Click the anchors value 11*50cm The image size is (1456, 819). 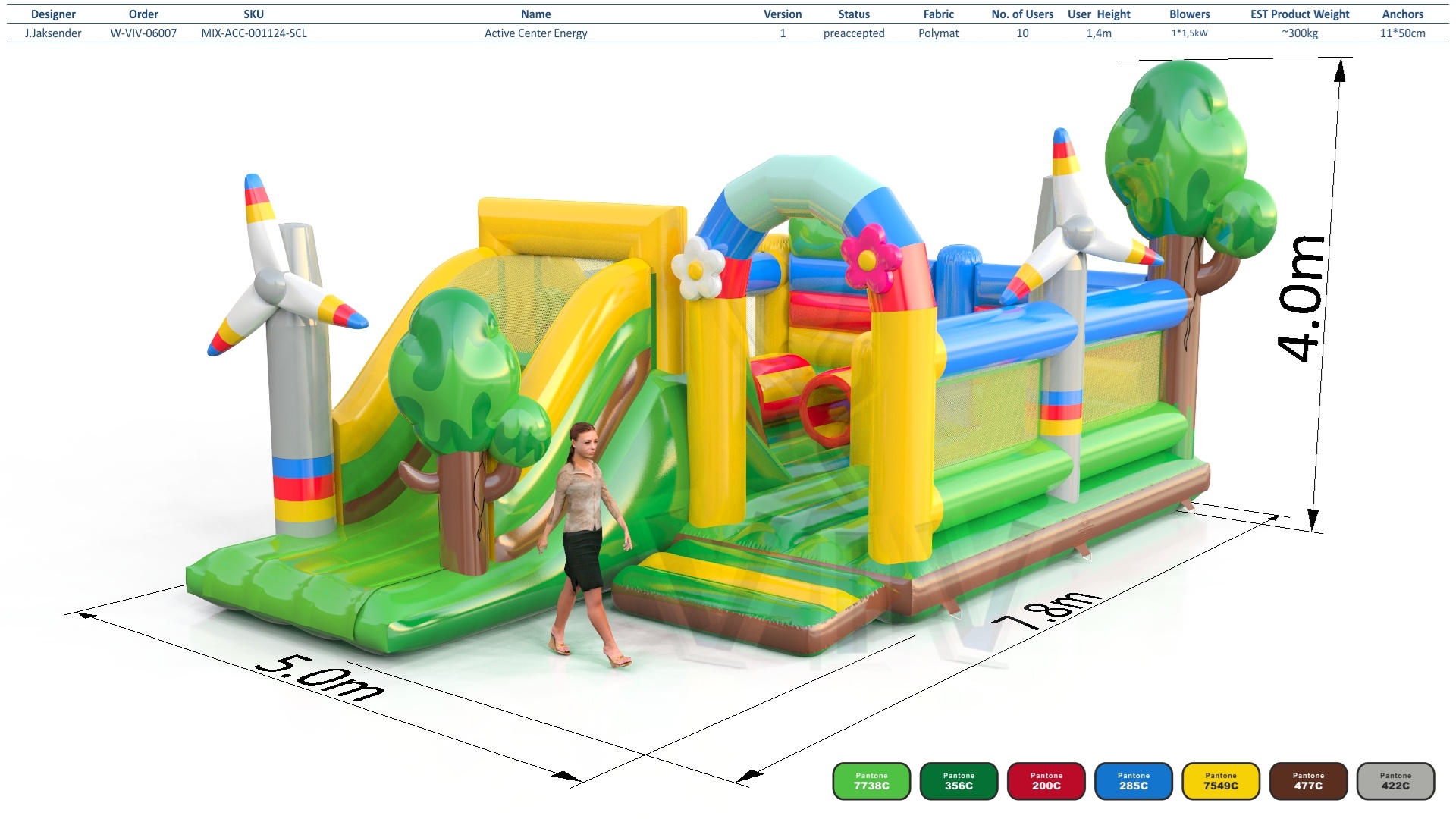[1403, 33]
